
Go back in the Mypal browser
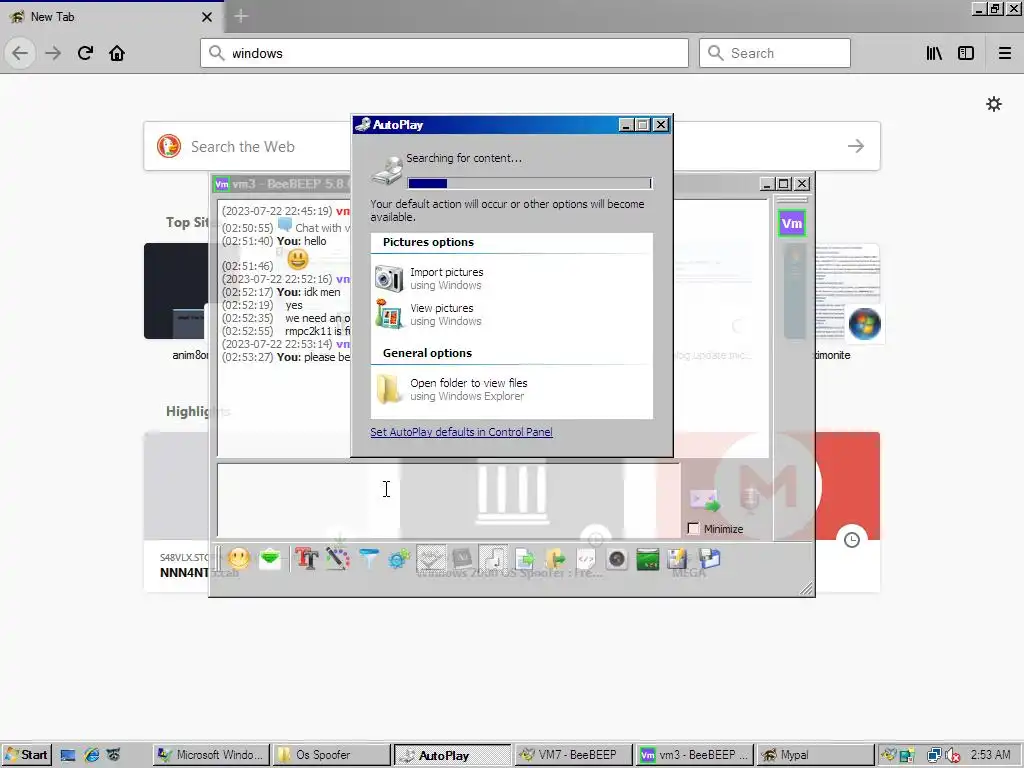pyautogui.click(x=20, y=53)
